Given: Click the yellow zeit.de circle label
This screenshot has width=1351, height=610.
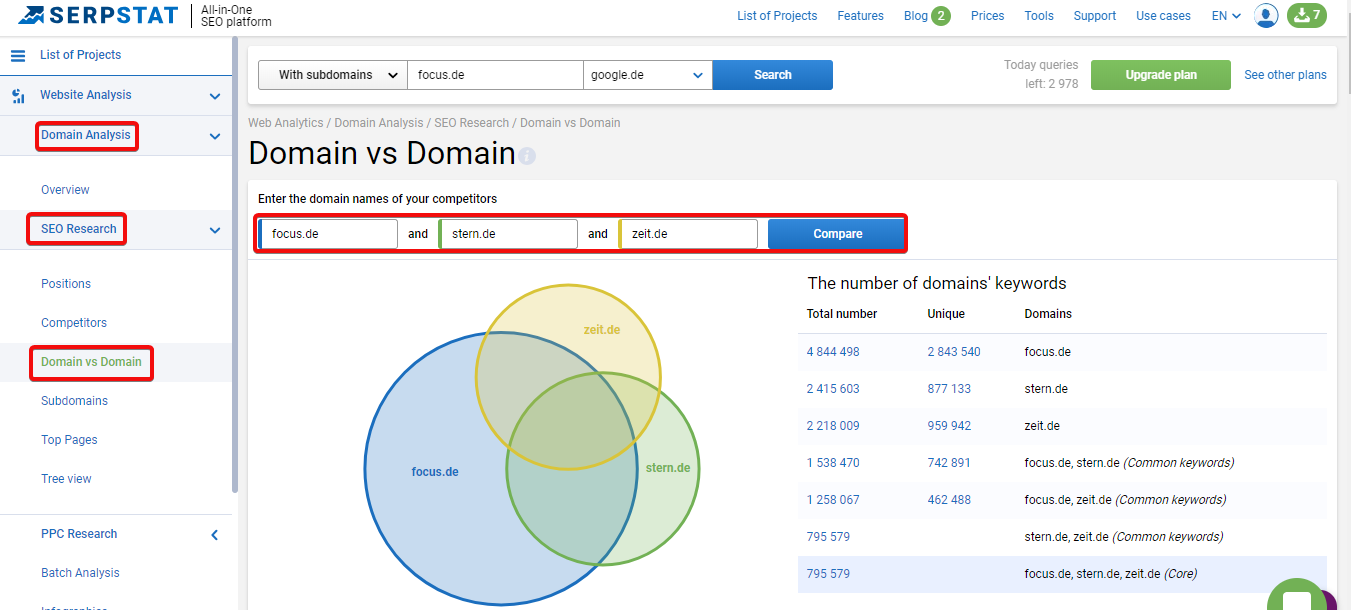Looking at the screenshot, I should [x=602, y=329].
